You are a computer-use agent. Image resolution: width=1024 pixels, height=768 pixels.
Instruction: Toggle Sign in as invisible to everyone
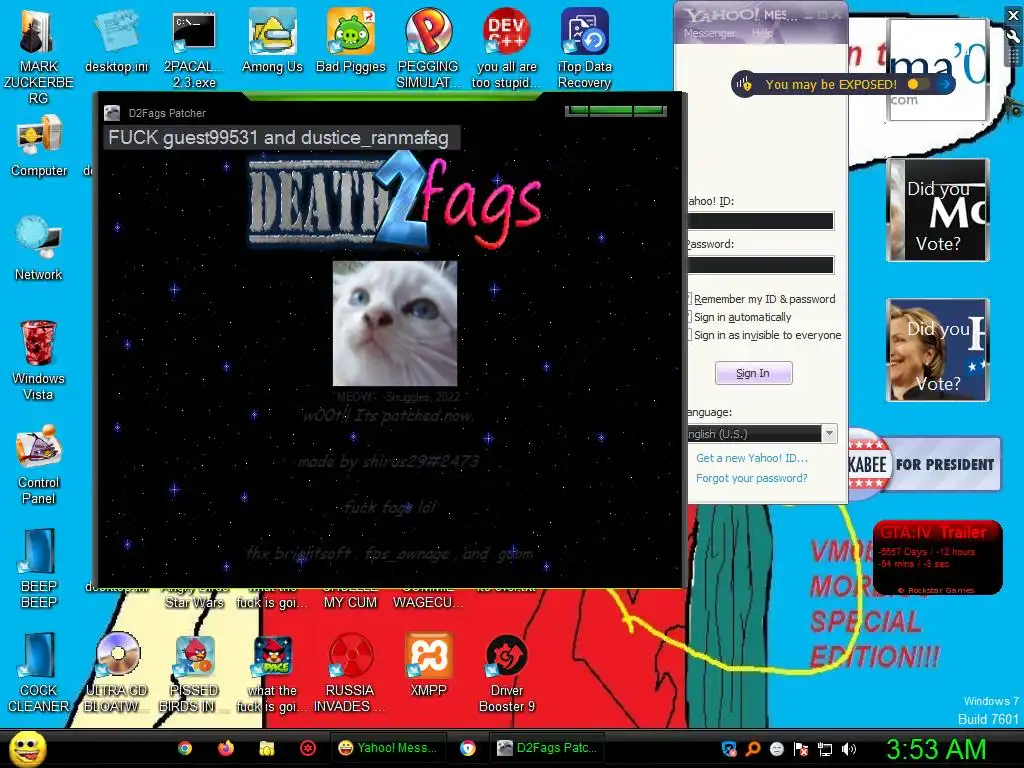689,335
